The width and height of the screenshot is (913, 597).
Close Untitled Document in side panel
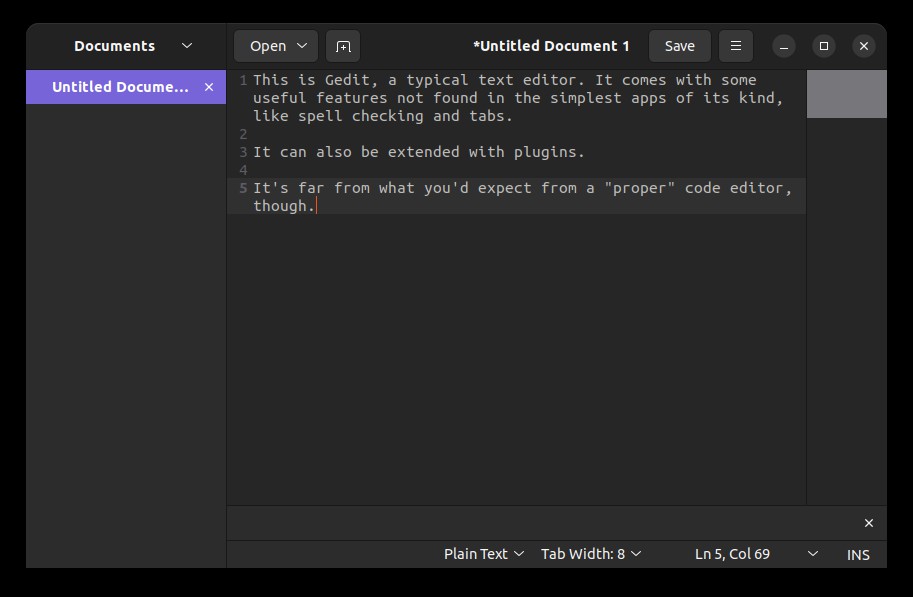(209, 87)
